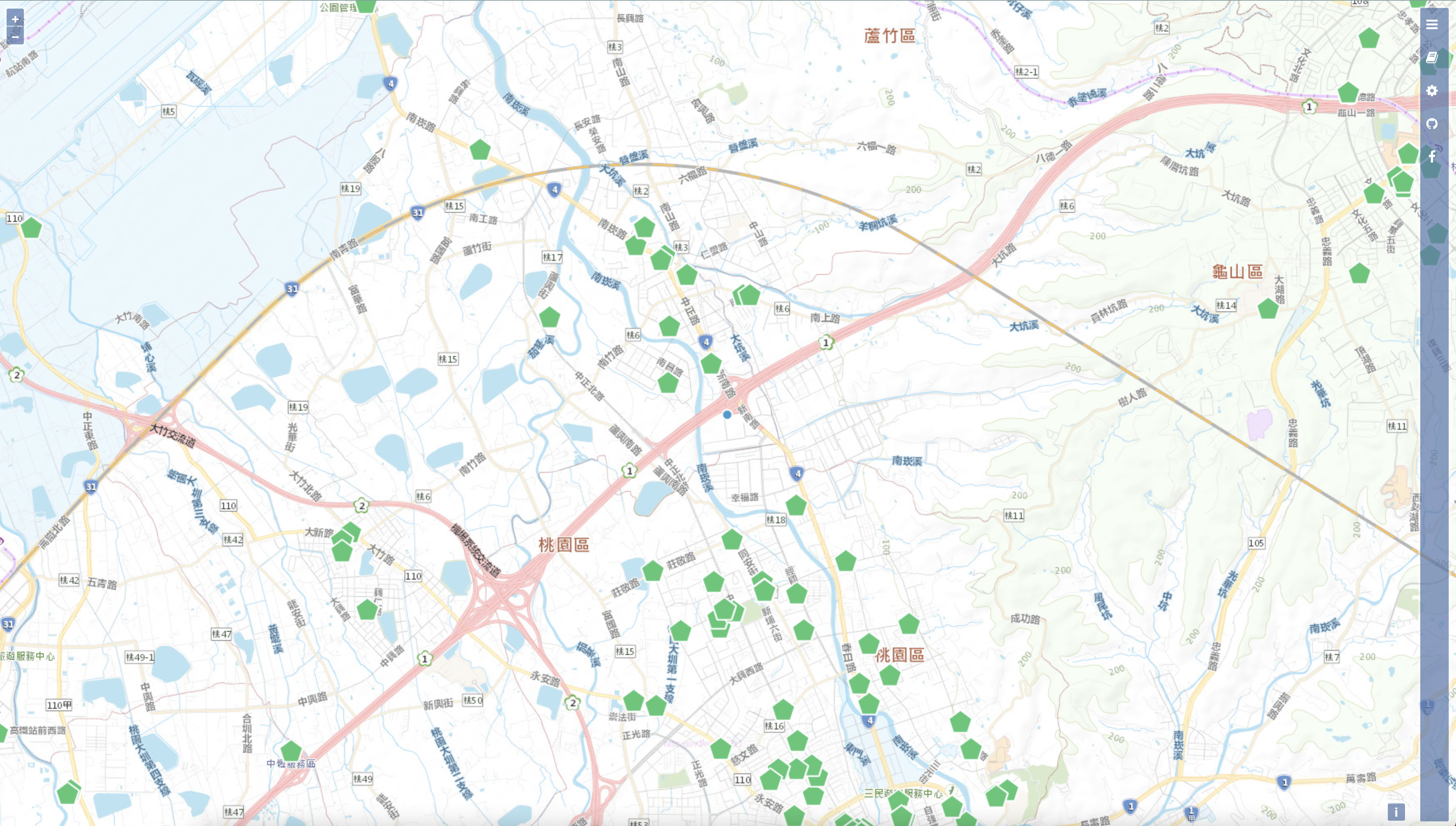Viewport: 1456px width, 826px height.
Task: Select green marker beside 加冬溪 river bend
Action: (550, 317)
